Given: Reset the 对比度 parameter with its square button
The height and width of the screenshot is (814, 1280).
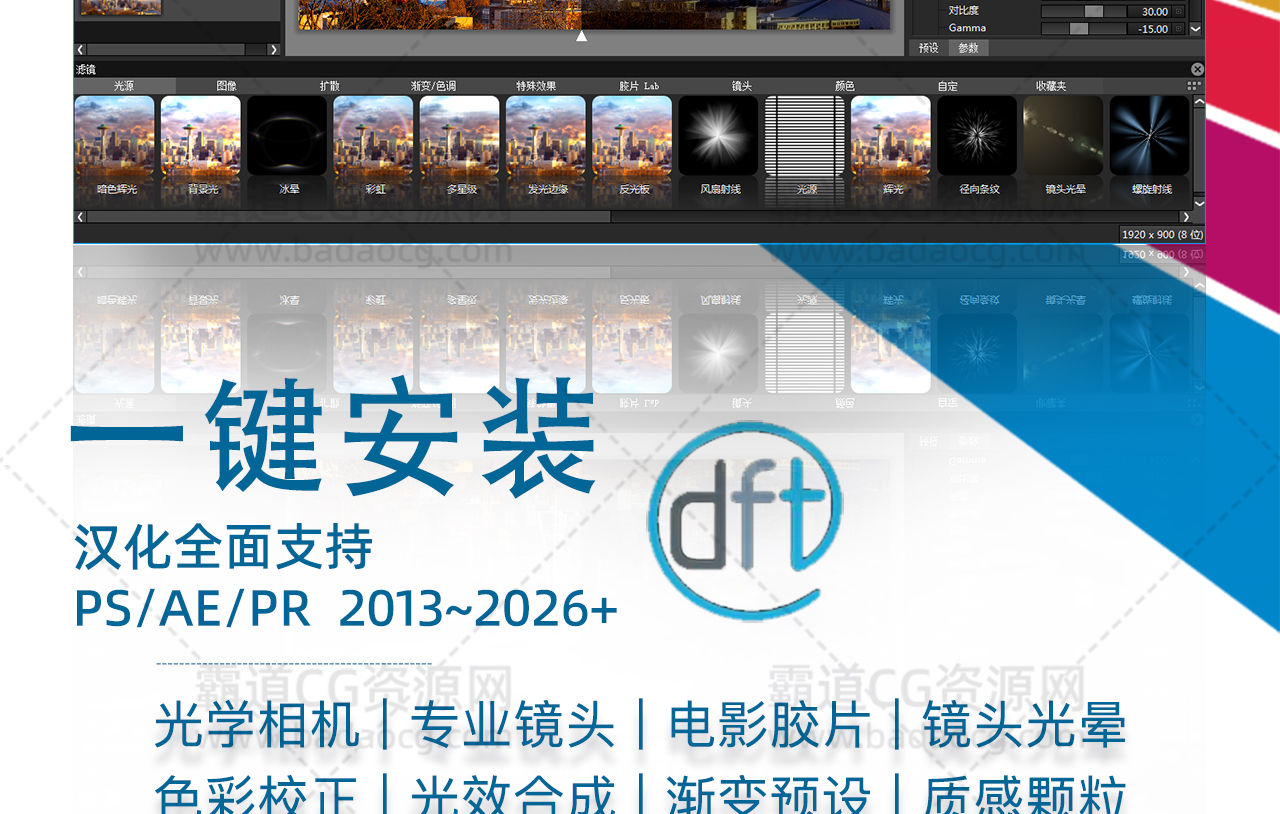Looking at the screenshot, I should click(x=1179, y=12).
